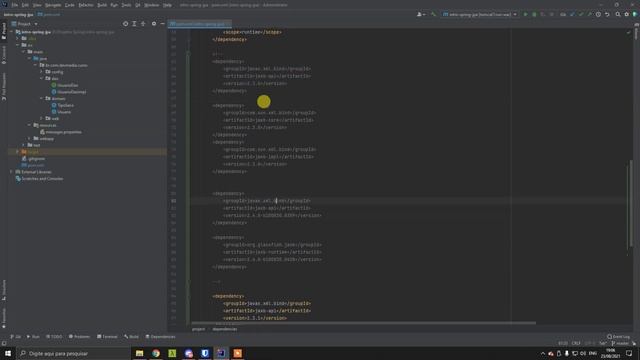Click the editor horizontal scrollbar
This screenshot has height=360, width=640.
363,323
